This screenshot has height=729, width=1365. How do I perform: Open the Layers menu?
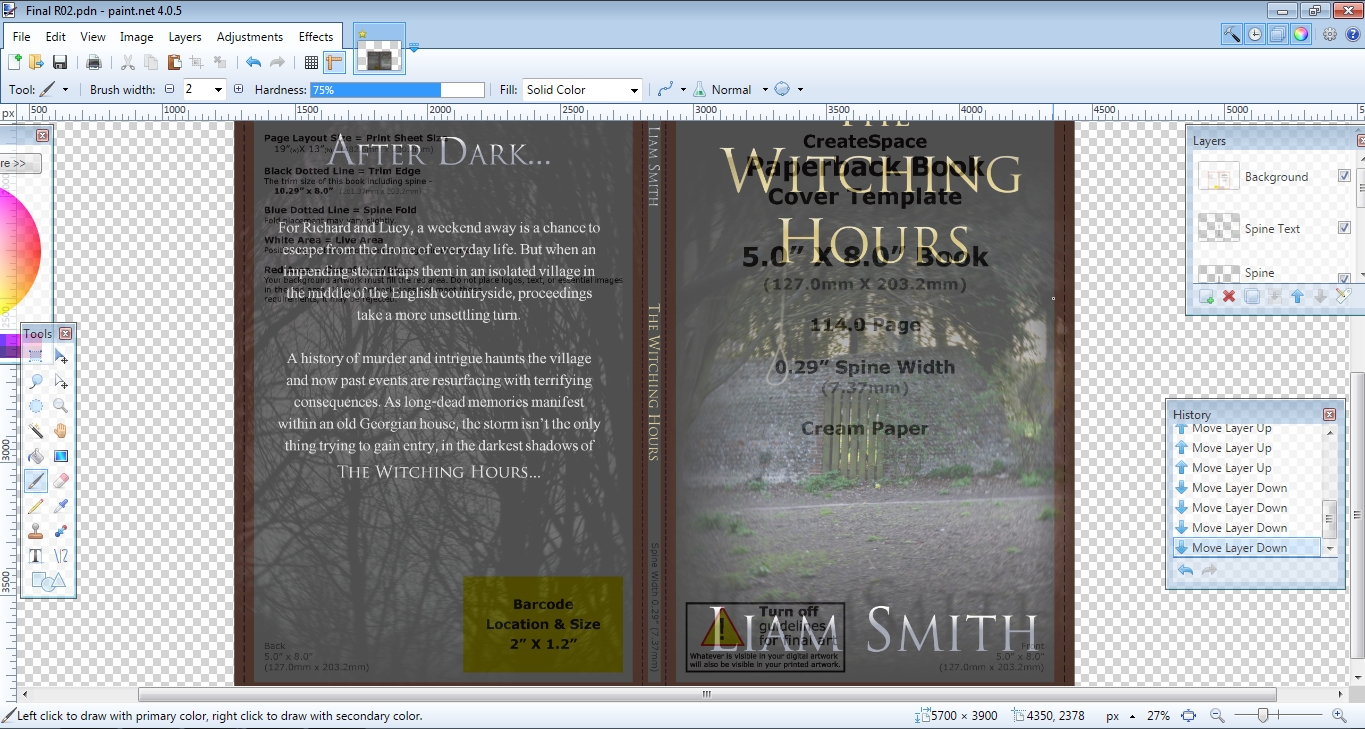pos(185,36)
